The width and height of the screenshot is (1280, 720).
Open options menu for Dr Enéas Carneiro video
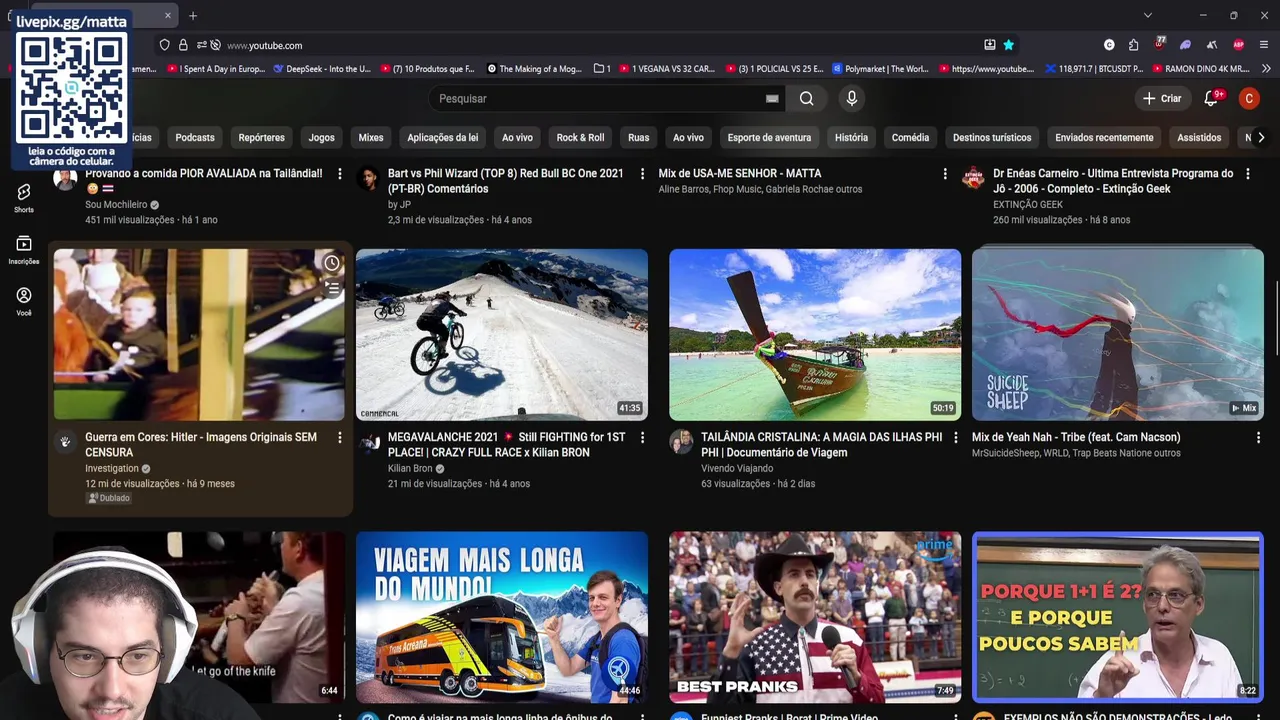(x=1247, y=174)
